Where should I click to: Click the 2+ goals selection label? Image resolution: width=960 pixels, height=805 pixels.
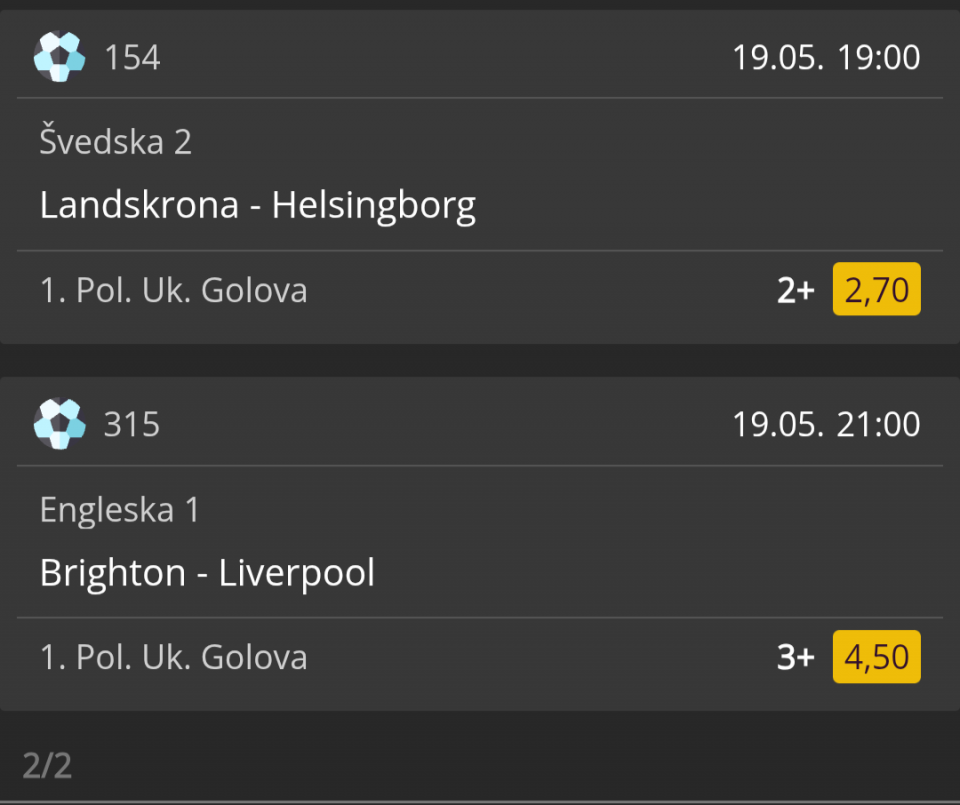(x=796, y=290)
